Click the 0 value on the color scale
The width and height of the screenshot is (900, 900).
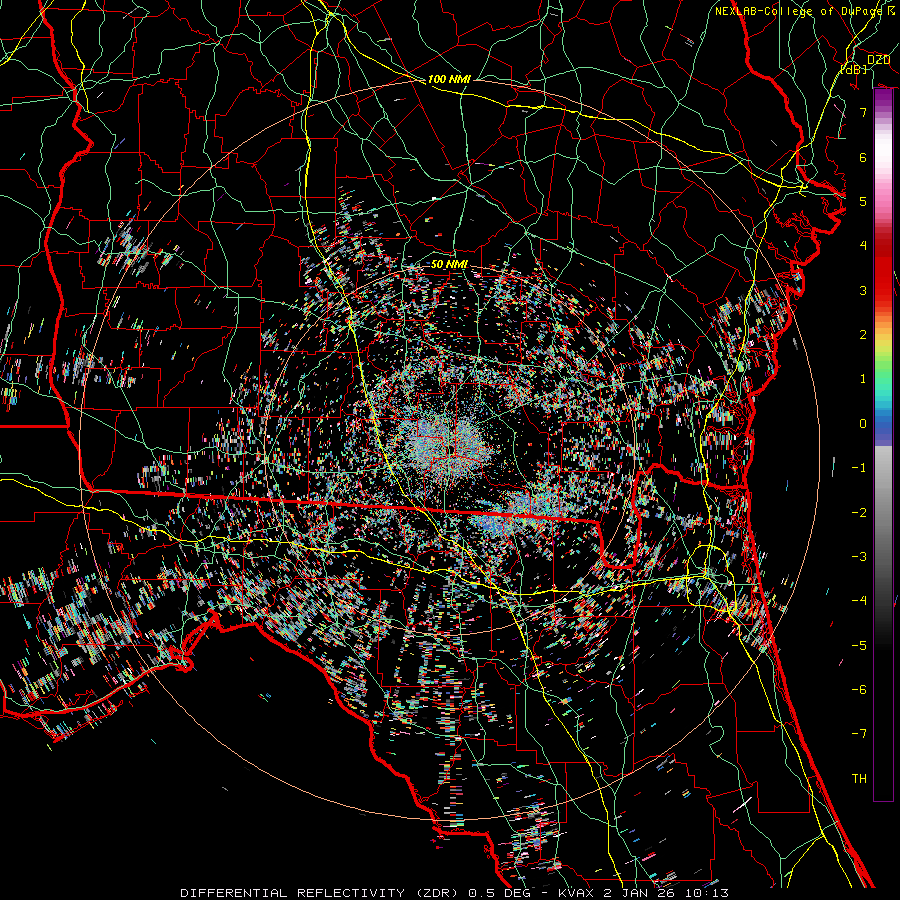click(x=863, y=424)
